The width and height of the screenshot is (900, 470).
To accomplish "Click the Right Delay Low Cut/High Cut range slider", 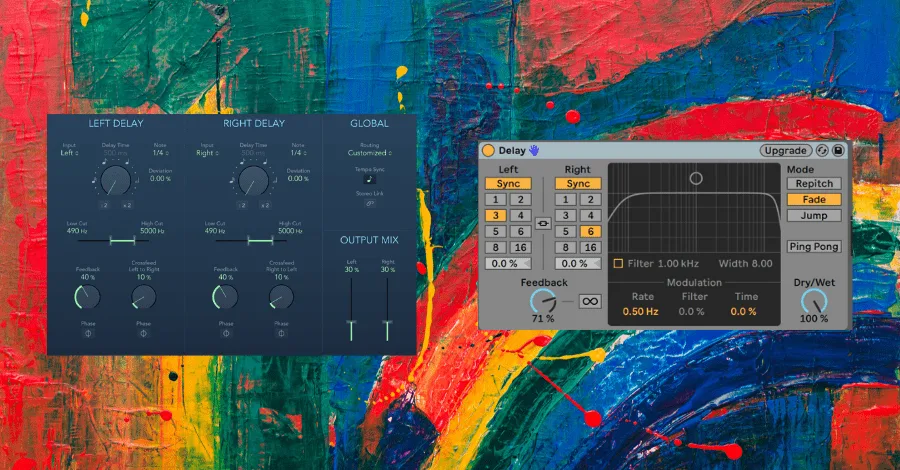I will tap(252, 241).
